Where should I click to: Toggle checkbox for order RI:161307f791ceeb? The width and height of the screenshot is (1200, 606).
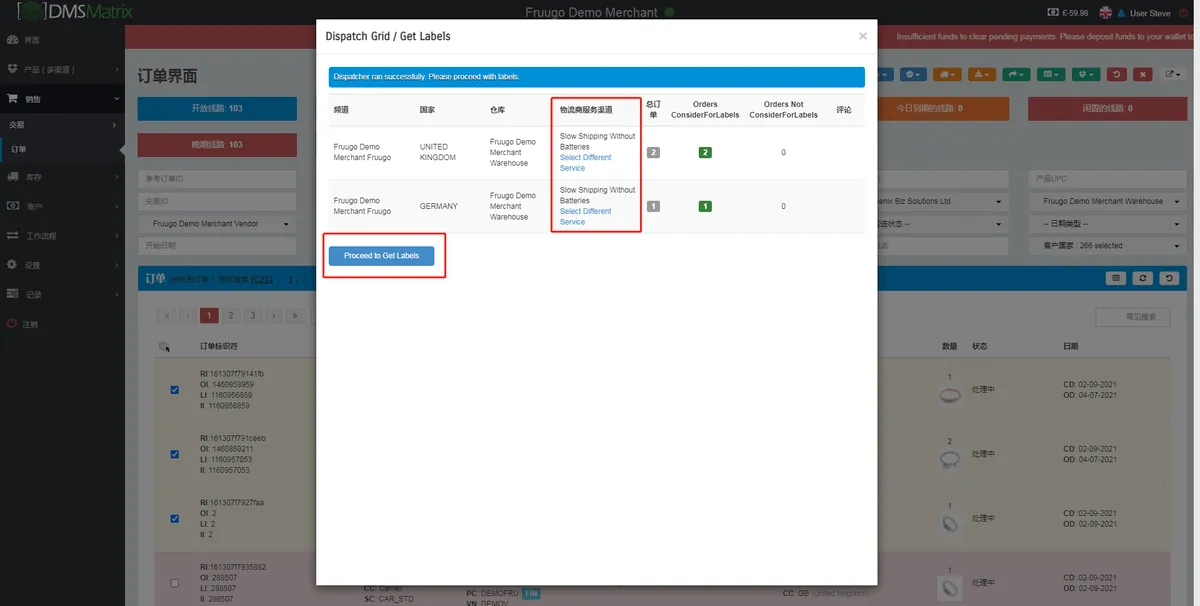[175, 454]
